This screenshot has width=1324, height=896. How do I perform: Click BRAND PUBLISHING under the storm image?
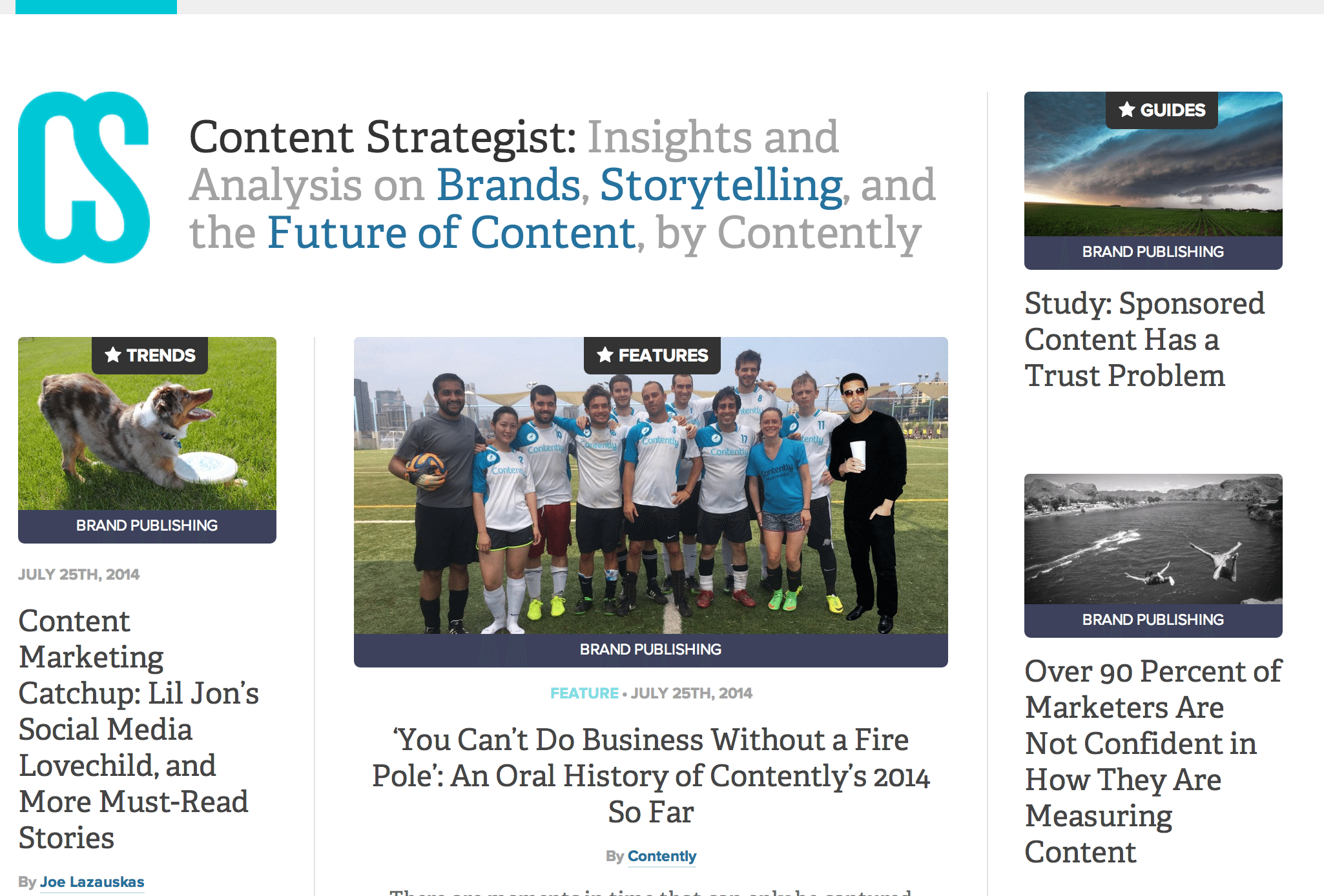(1153, 252)
